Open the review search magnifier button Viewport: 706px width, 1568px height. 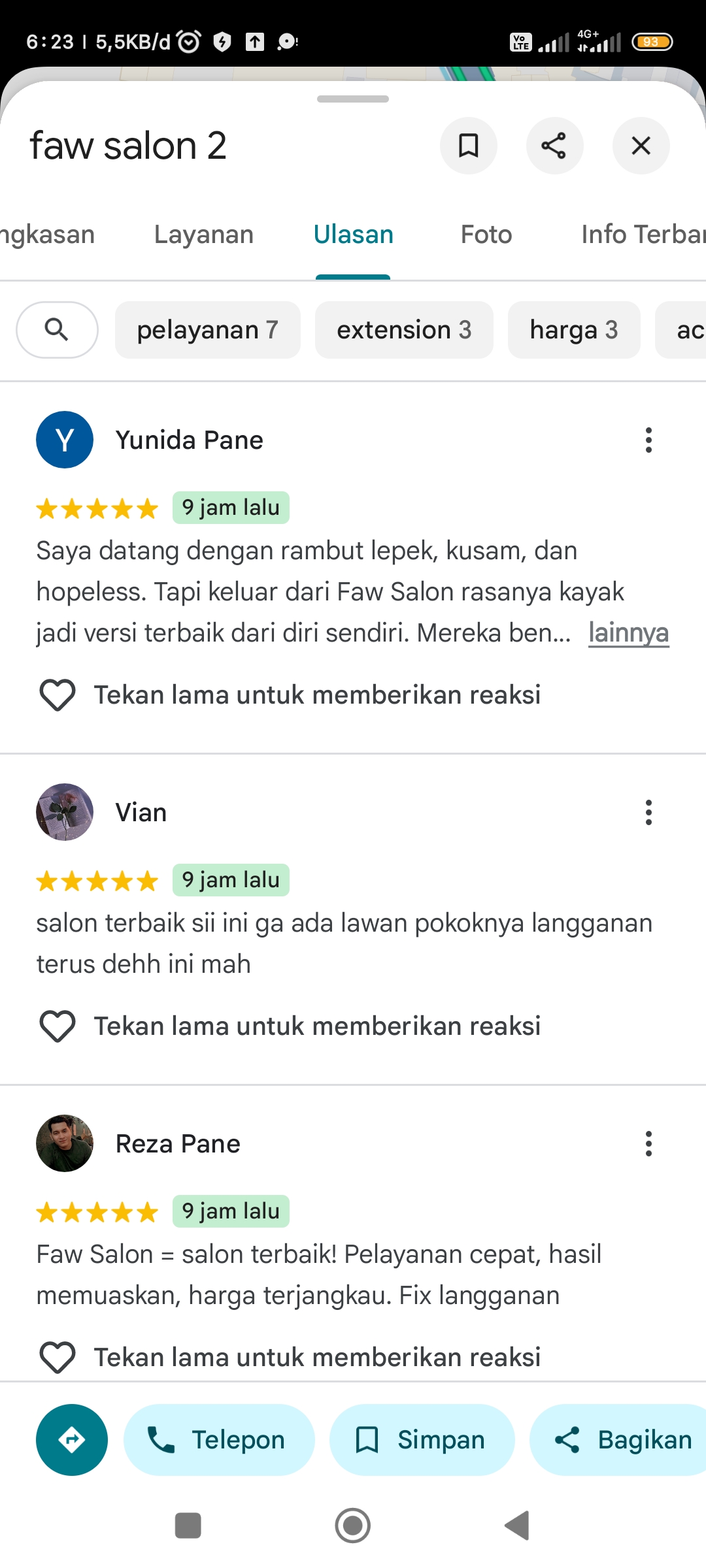click(x=57, y=330)
